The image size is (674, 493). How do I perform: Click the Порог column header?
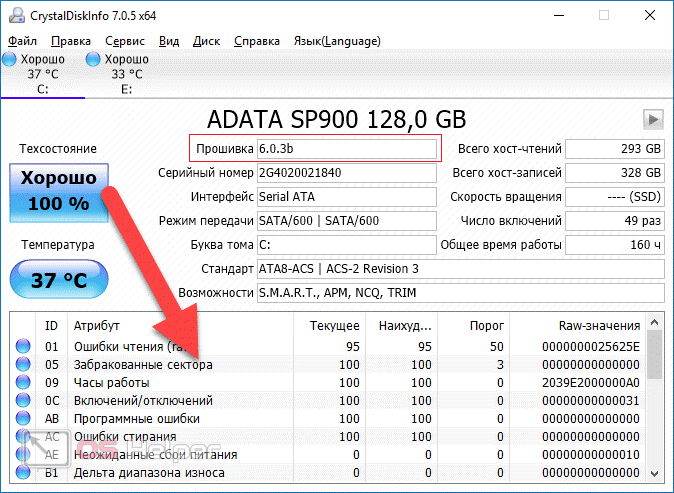(474, 326)
